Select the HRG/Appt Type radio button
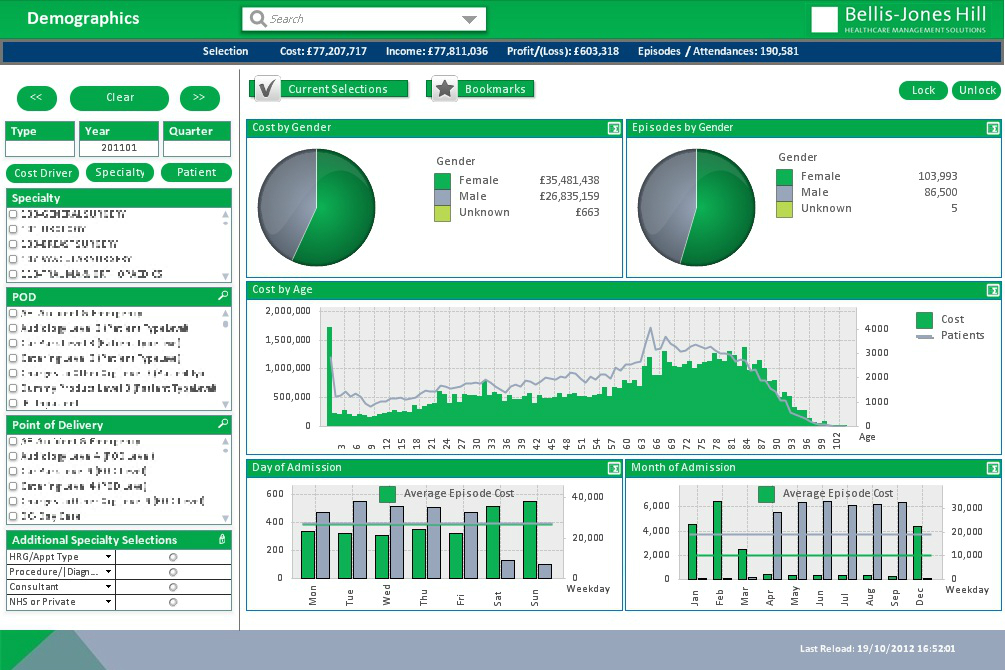The width and height of the screenshot is (1005, 670). [x=173, y=557]
